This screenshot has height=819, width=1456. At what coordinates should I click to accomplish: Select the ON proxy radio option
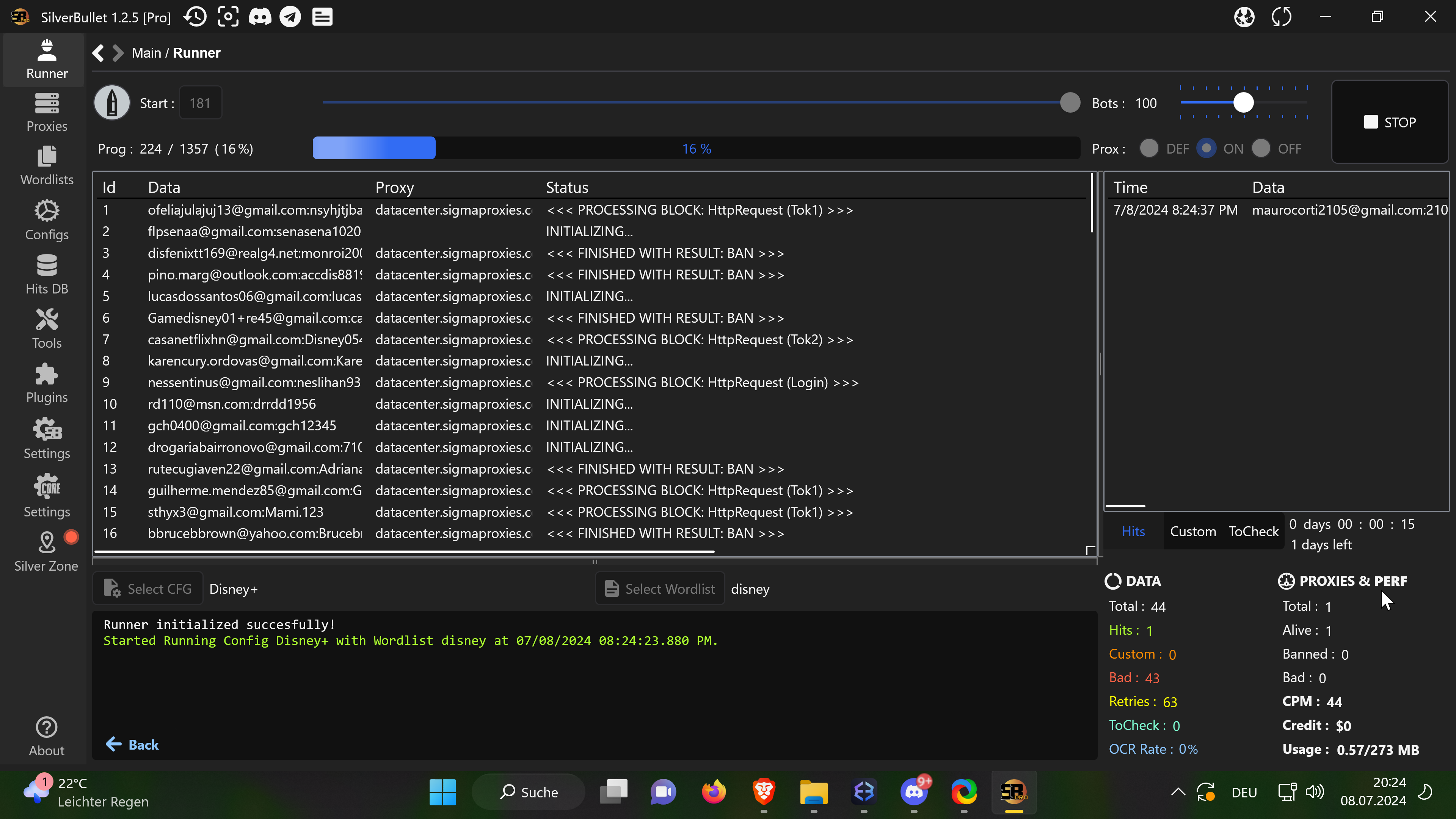click(x=1206, y=149)
